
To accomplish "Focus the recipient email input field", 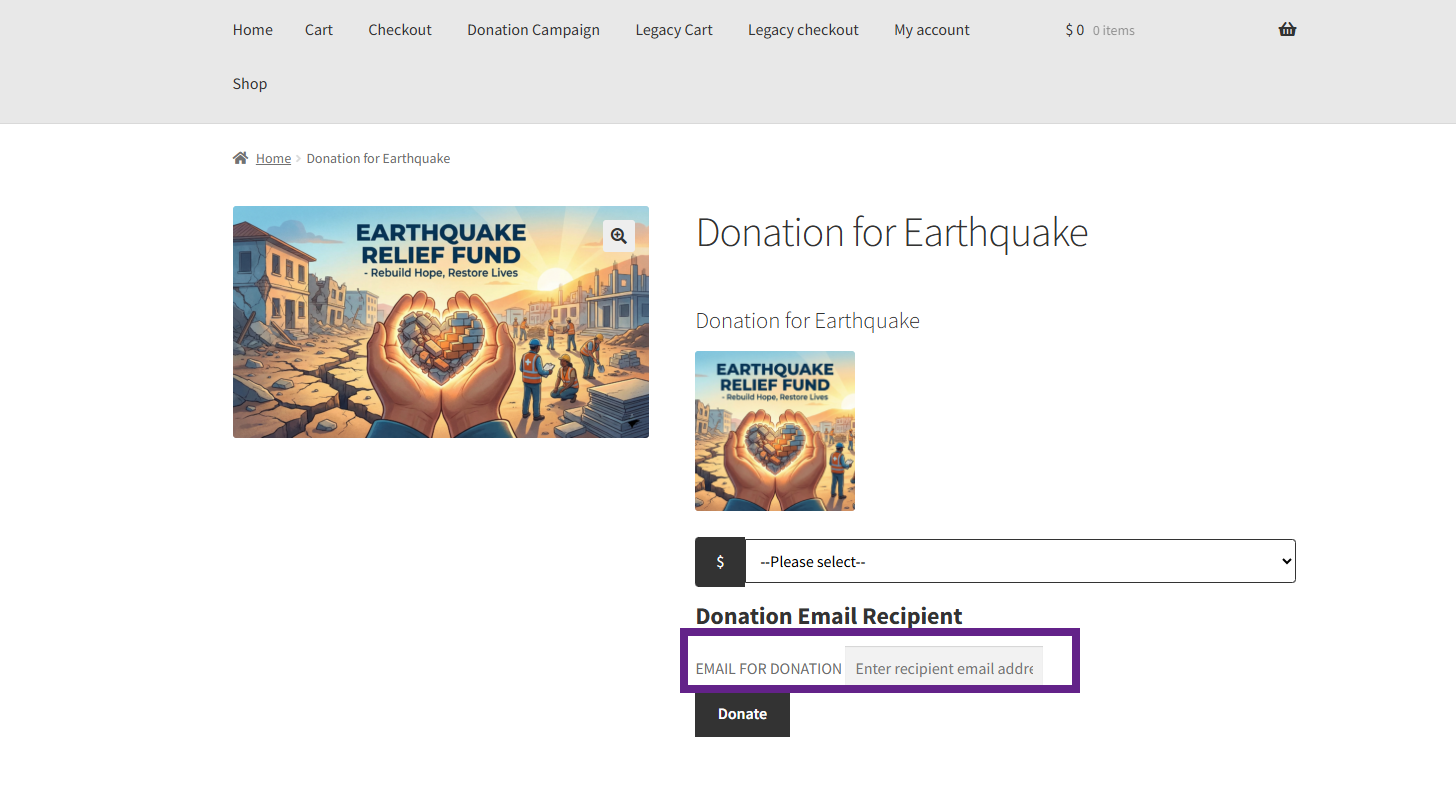I will click(944, 668).
